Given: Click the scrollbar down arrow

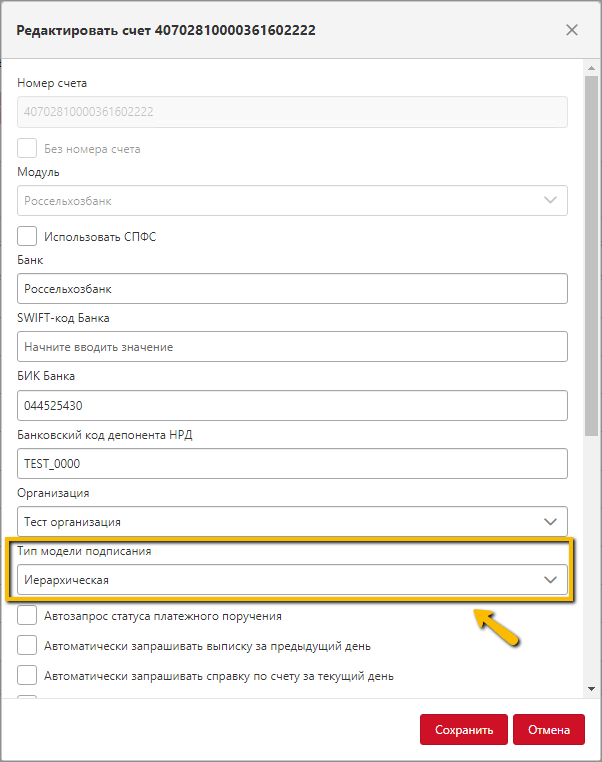Looking at the screenshot, I should coord(591,689).
